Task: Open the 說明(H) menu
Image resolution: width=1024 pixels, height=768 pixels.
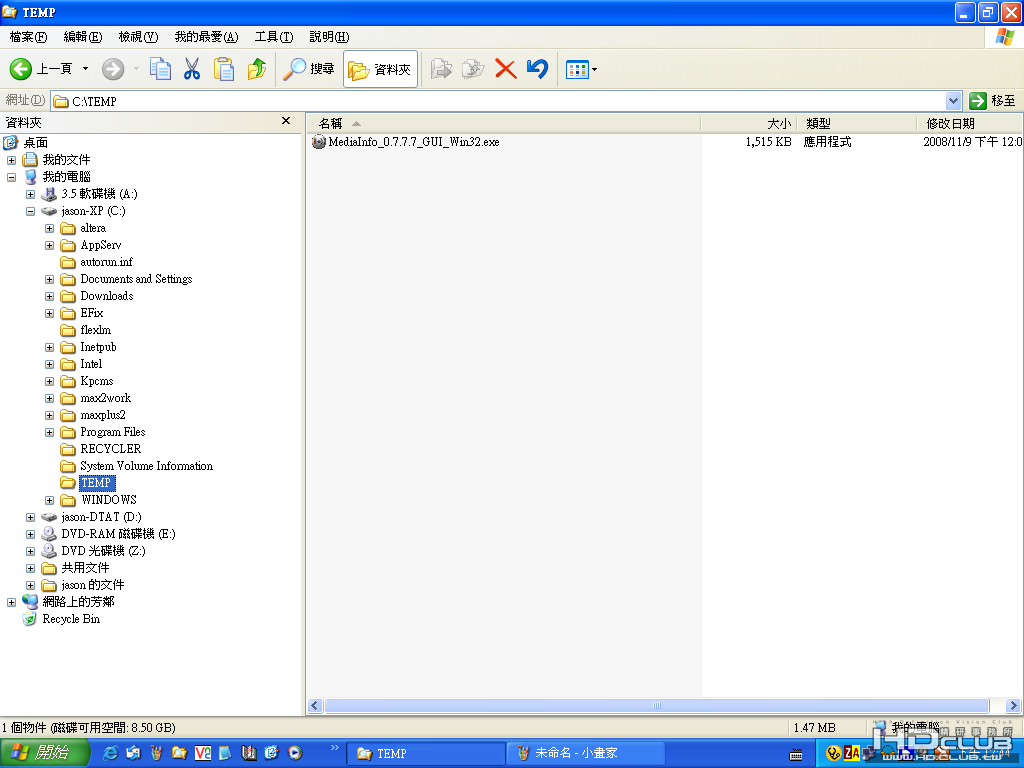Action: pyautogui.click(x=329, y=37)
